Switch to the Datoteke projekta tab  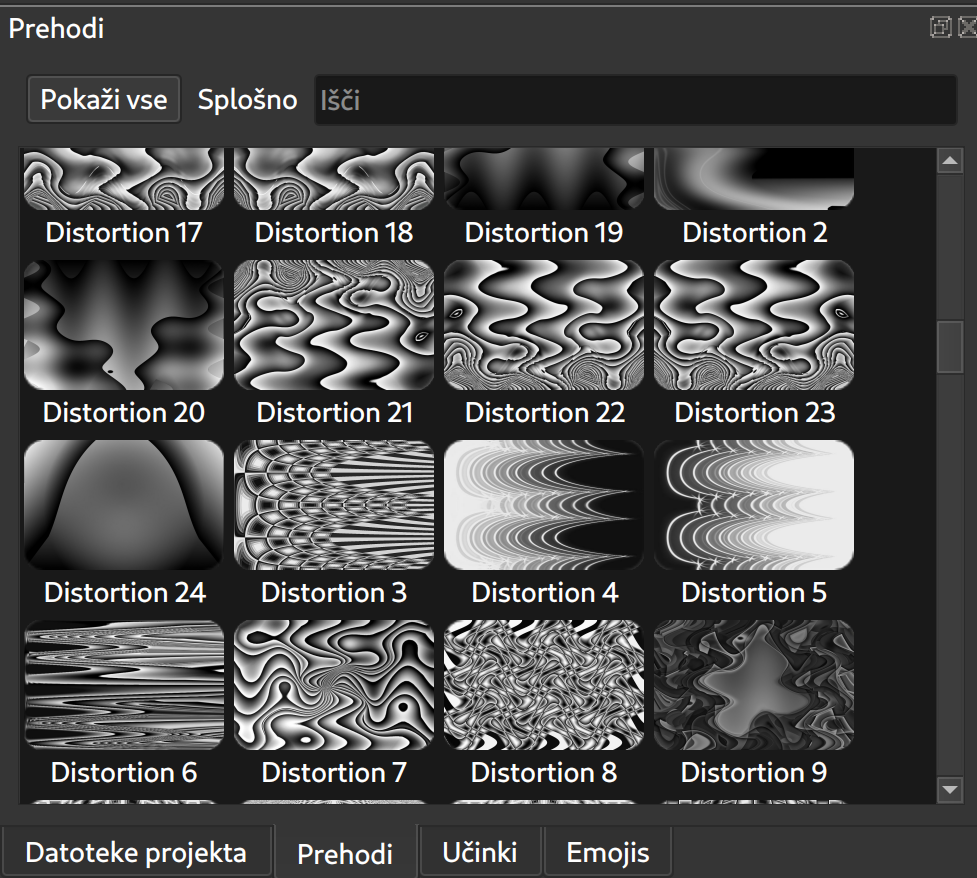[x=136, y=852]
